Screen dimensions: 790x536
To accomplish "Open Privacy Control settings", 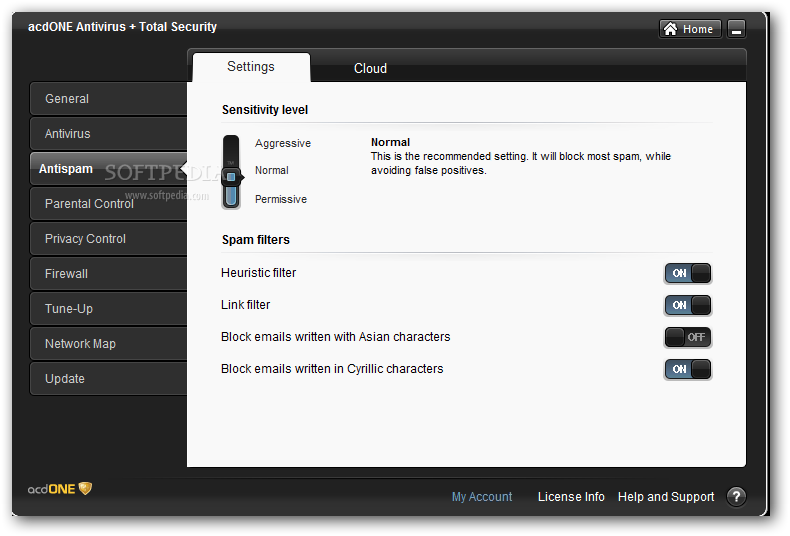I will tap(108, 239).
